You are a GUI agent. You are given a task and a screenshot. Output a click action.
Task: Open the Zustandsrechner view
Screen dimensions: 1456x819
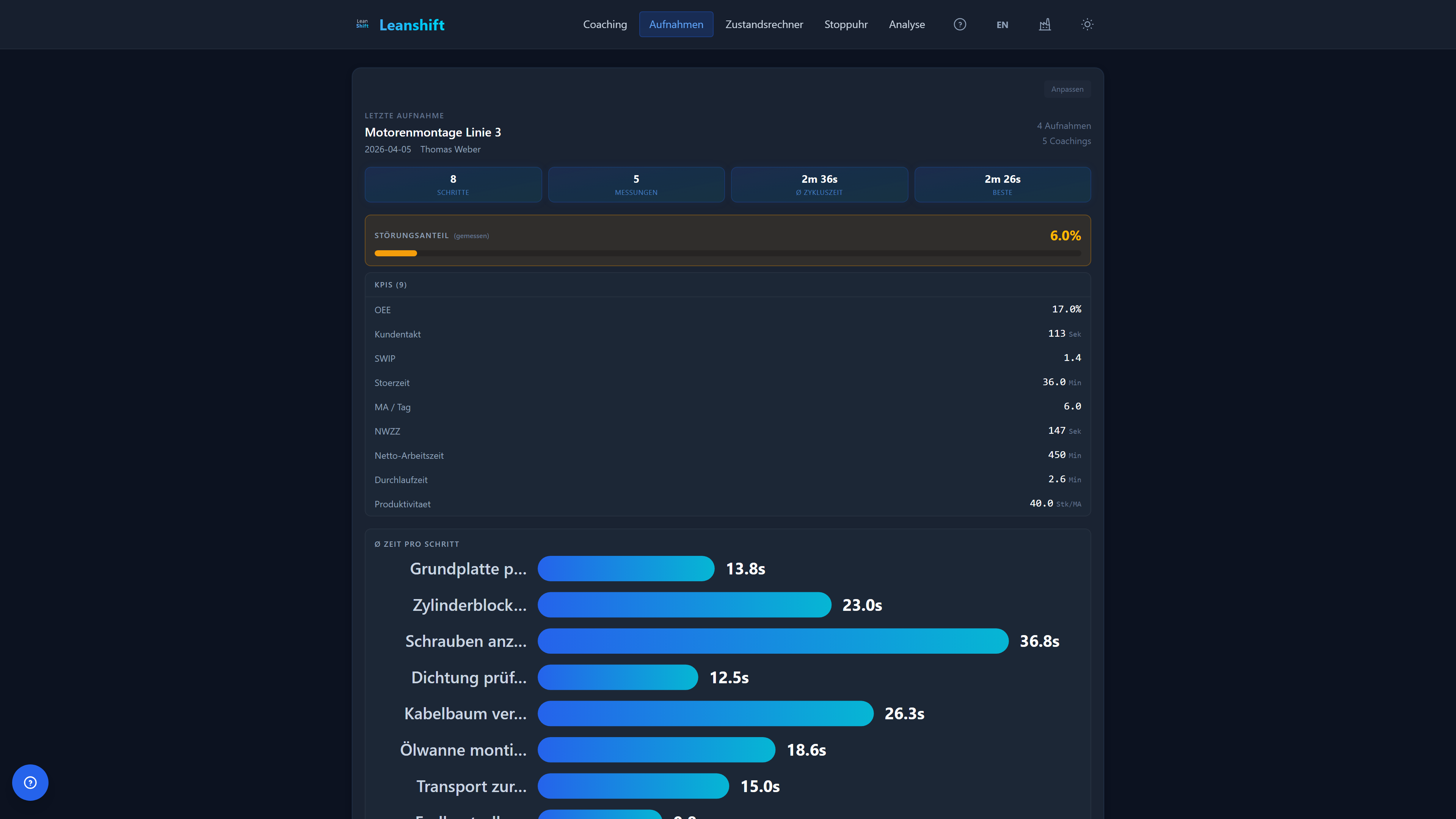click(x=764, y=24)
